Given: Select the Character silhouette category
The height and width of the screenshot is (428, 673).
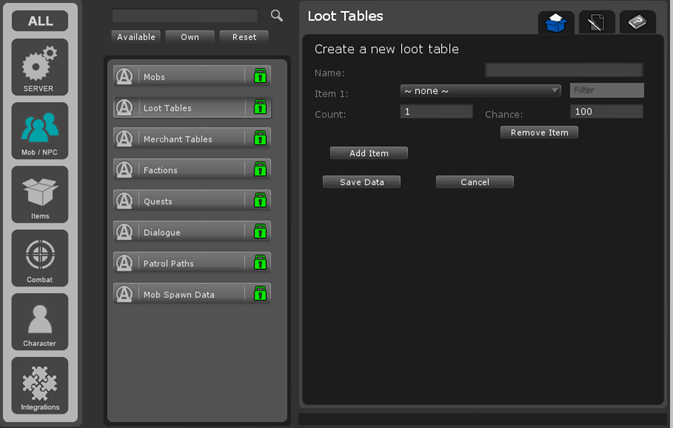Looking at the screenshot, I should pyautogui.click(x=40, y=321).
